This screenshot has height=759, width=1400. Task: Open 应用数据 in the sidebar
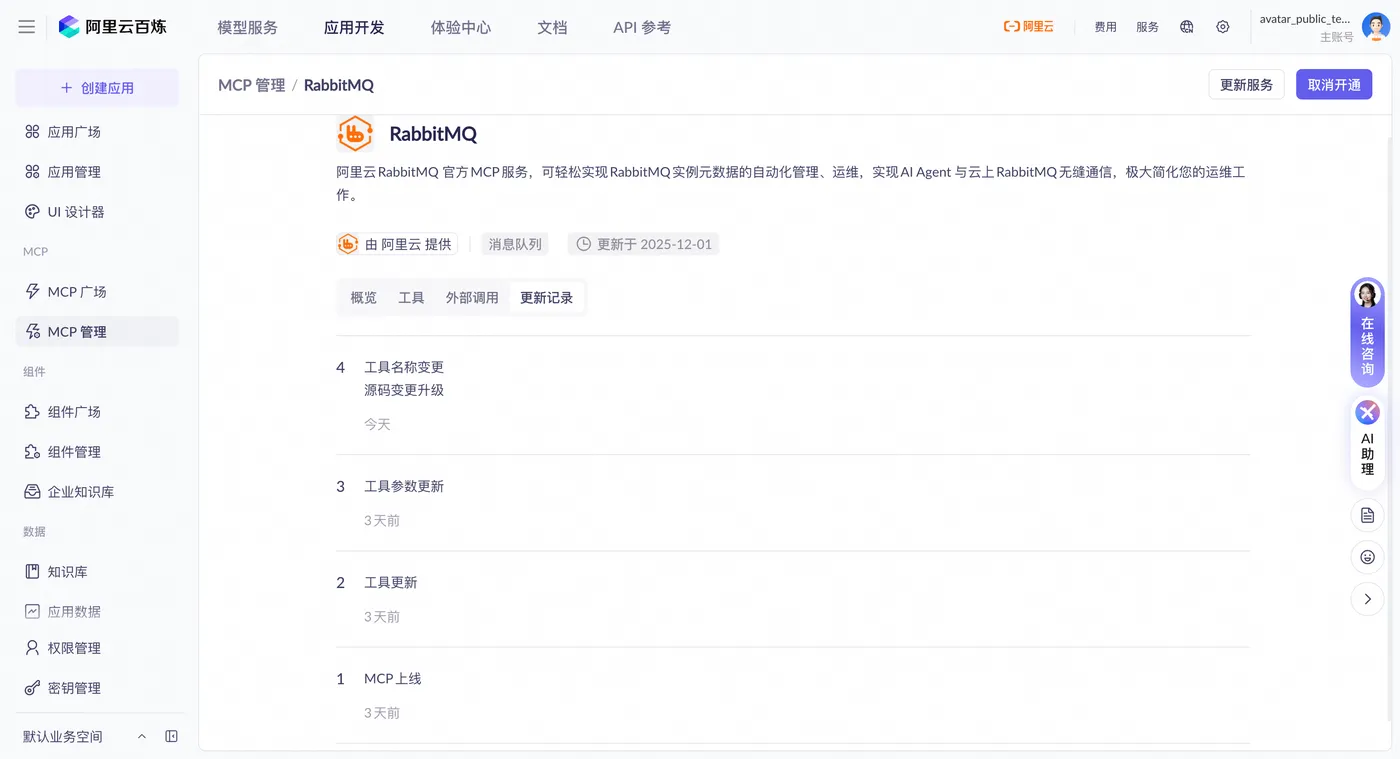tap(97, 611)
